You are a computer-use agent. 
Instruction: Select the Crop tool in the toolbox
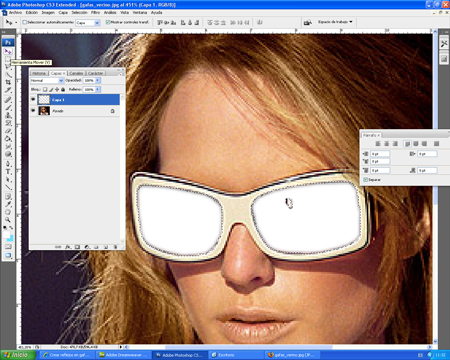click(x=8, y=82)
